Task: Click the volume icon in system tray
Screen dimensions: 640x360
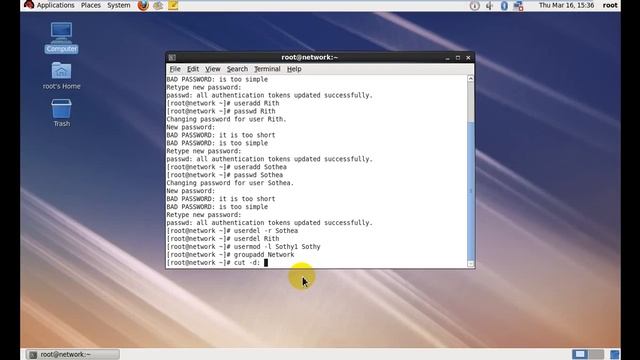Action: click(489, 6)
